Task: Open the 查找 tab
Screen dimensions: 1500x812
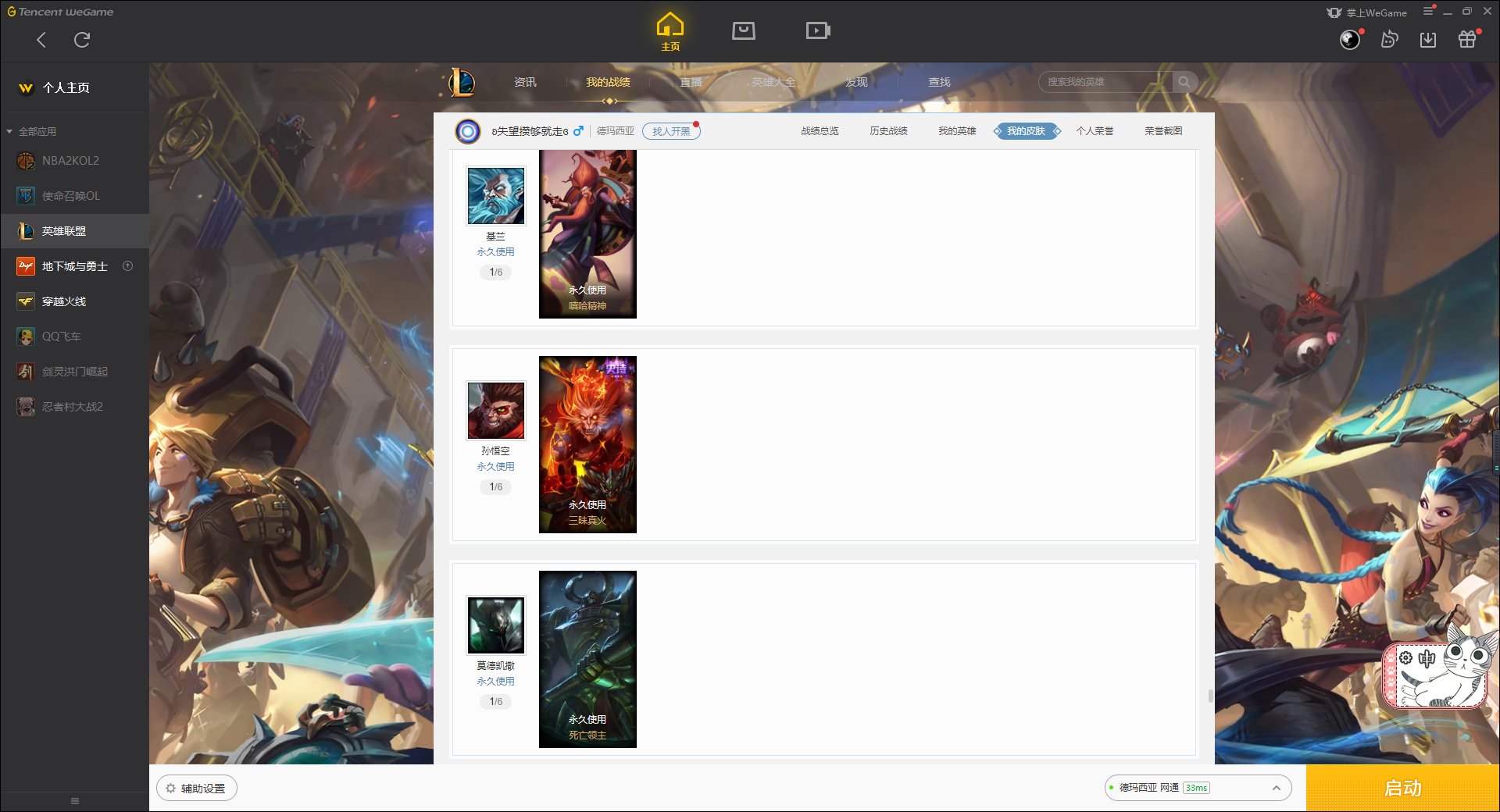Action: [939, 82]
